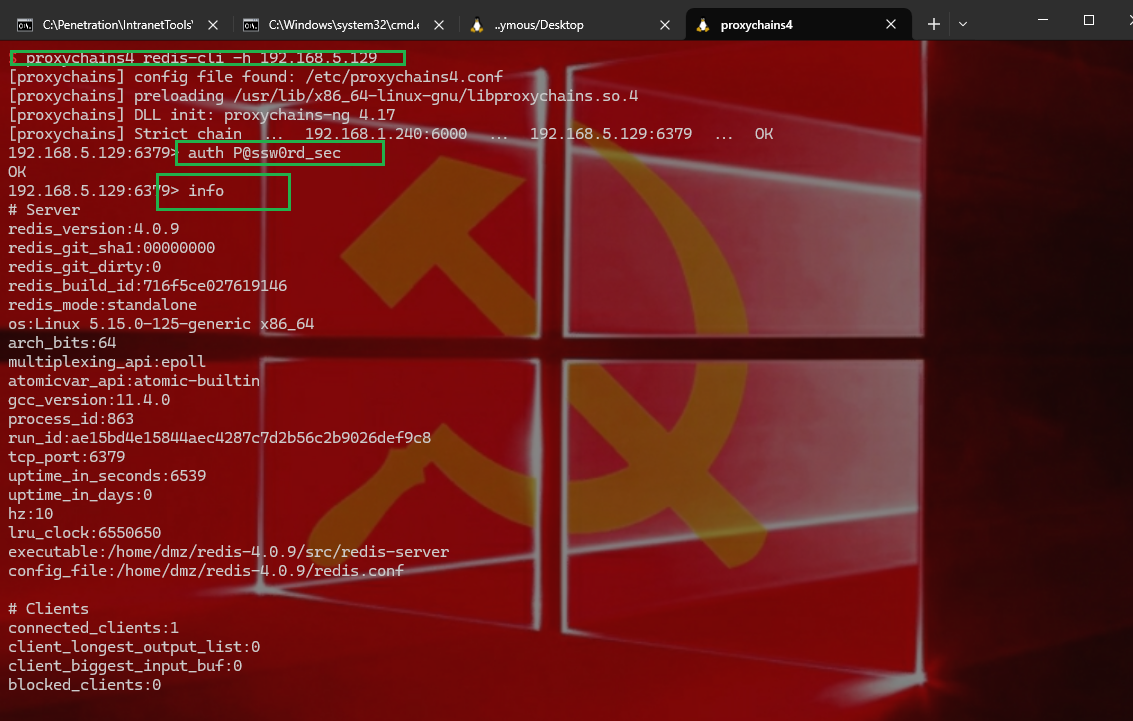Image resolution: width=1133 pixels, height=721 pixels.
Task: Click the 'config file found: /etc/proxychains4.conf' line
Action: coord(255,77)
